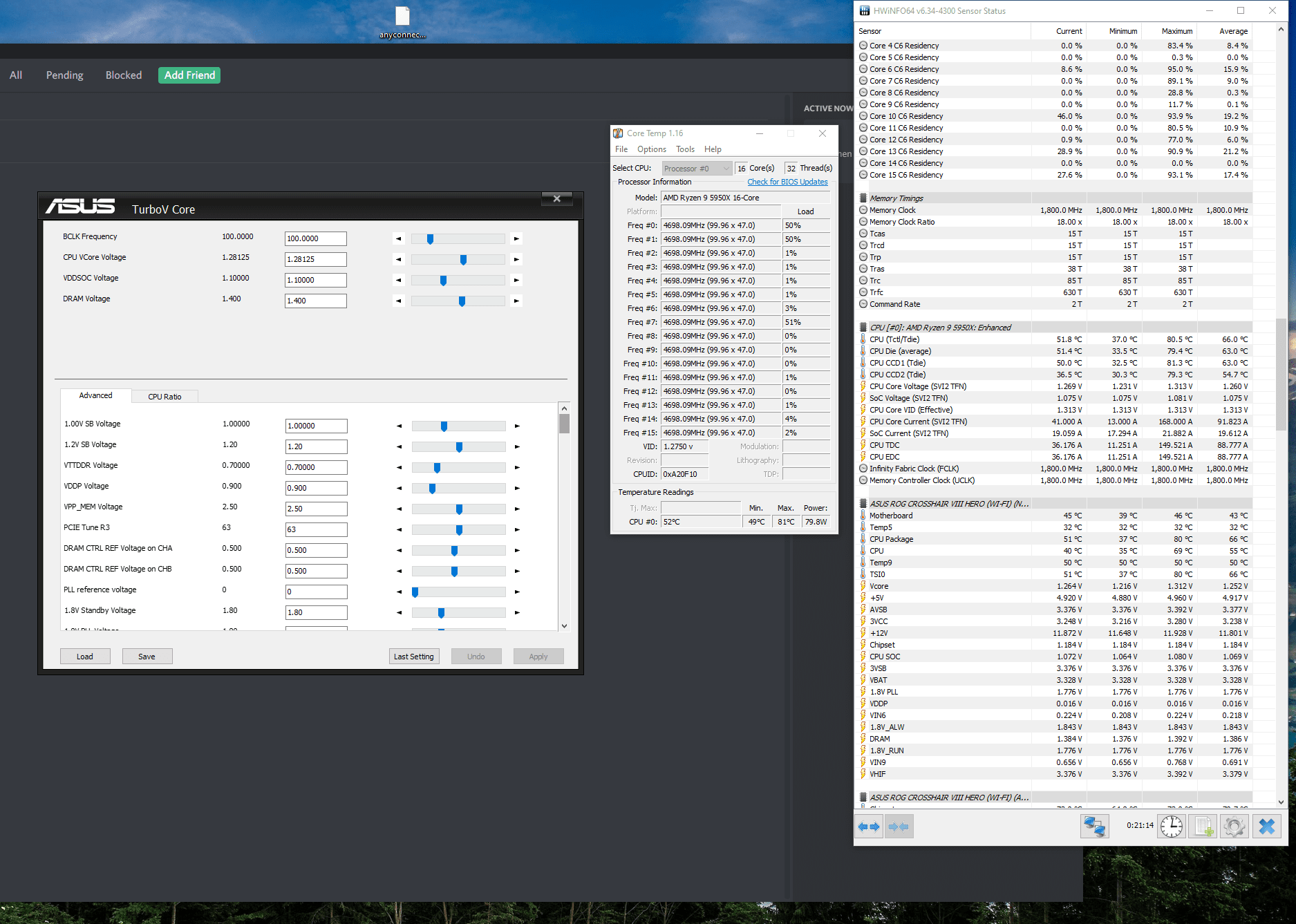The width and height of the screenshot is (1296, 924).
Task: Click Last Setting button
Action: [x=414, y=657]
